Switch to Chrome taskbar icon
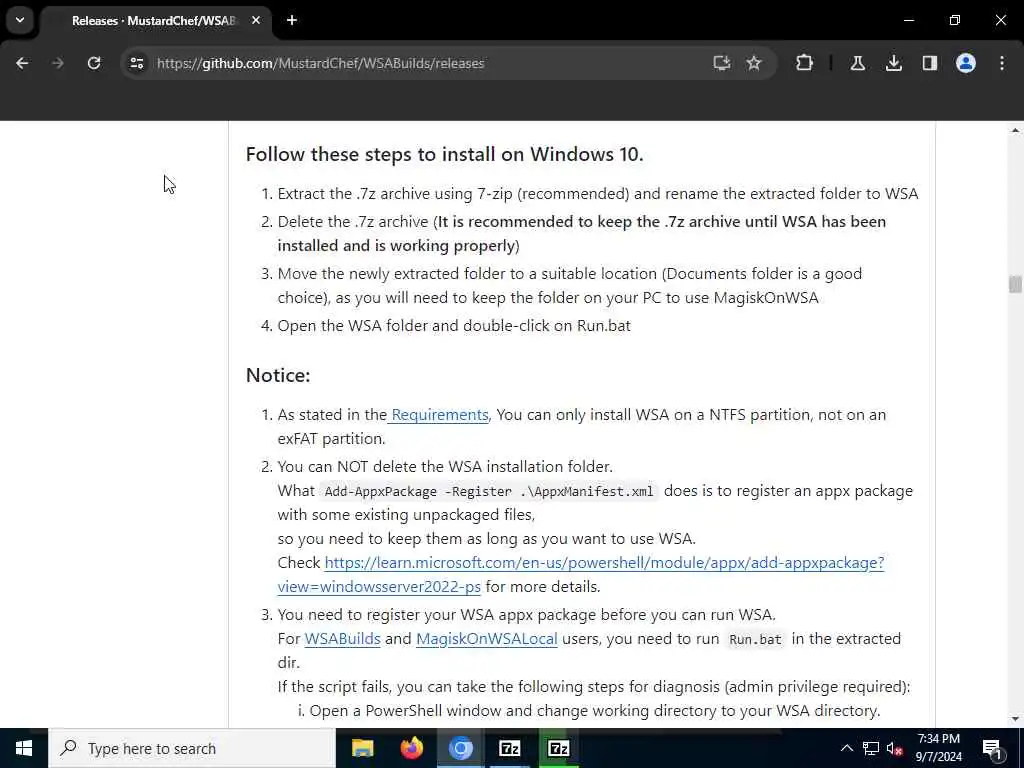The height and width of the screenshot is (768, 1024). pyautogui.click(x=460, y=748)
